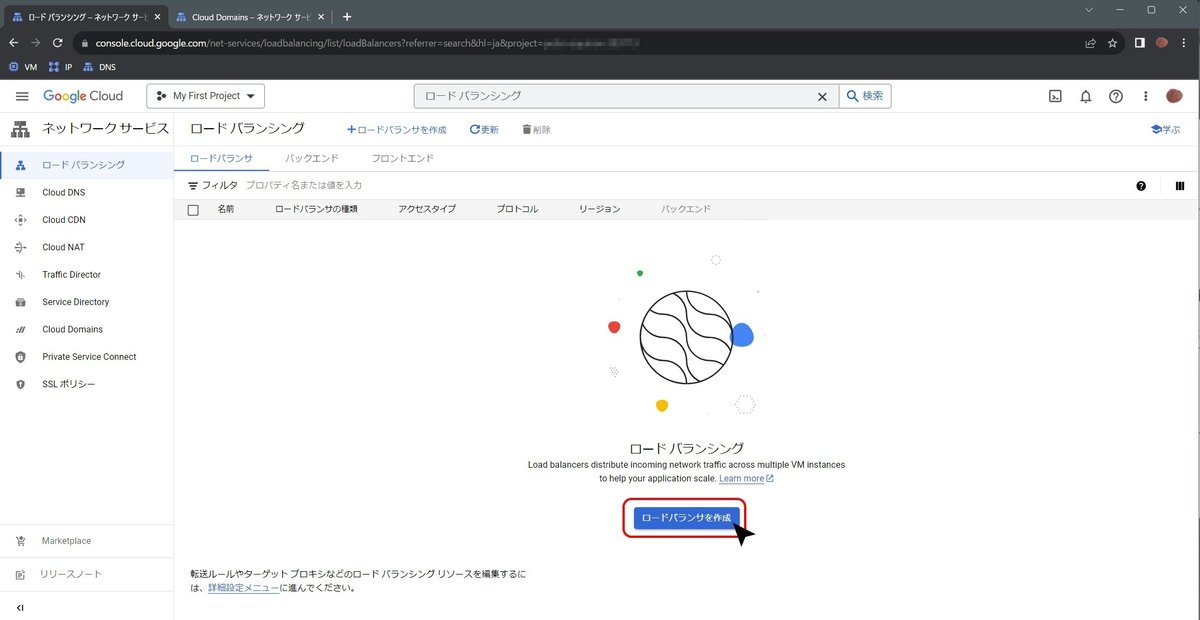Open Private Service Connect in the sidebar
1200x620 pixels.
pos(87,357)
